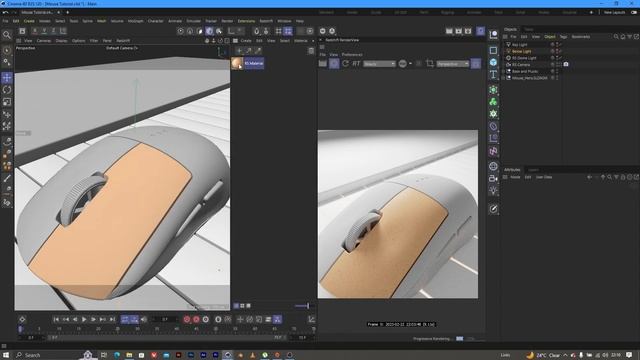
Task: Click the current frame input field
Action: (x=165, y=320)
